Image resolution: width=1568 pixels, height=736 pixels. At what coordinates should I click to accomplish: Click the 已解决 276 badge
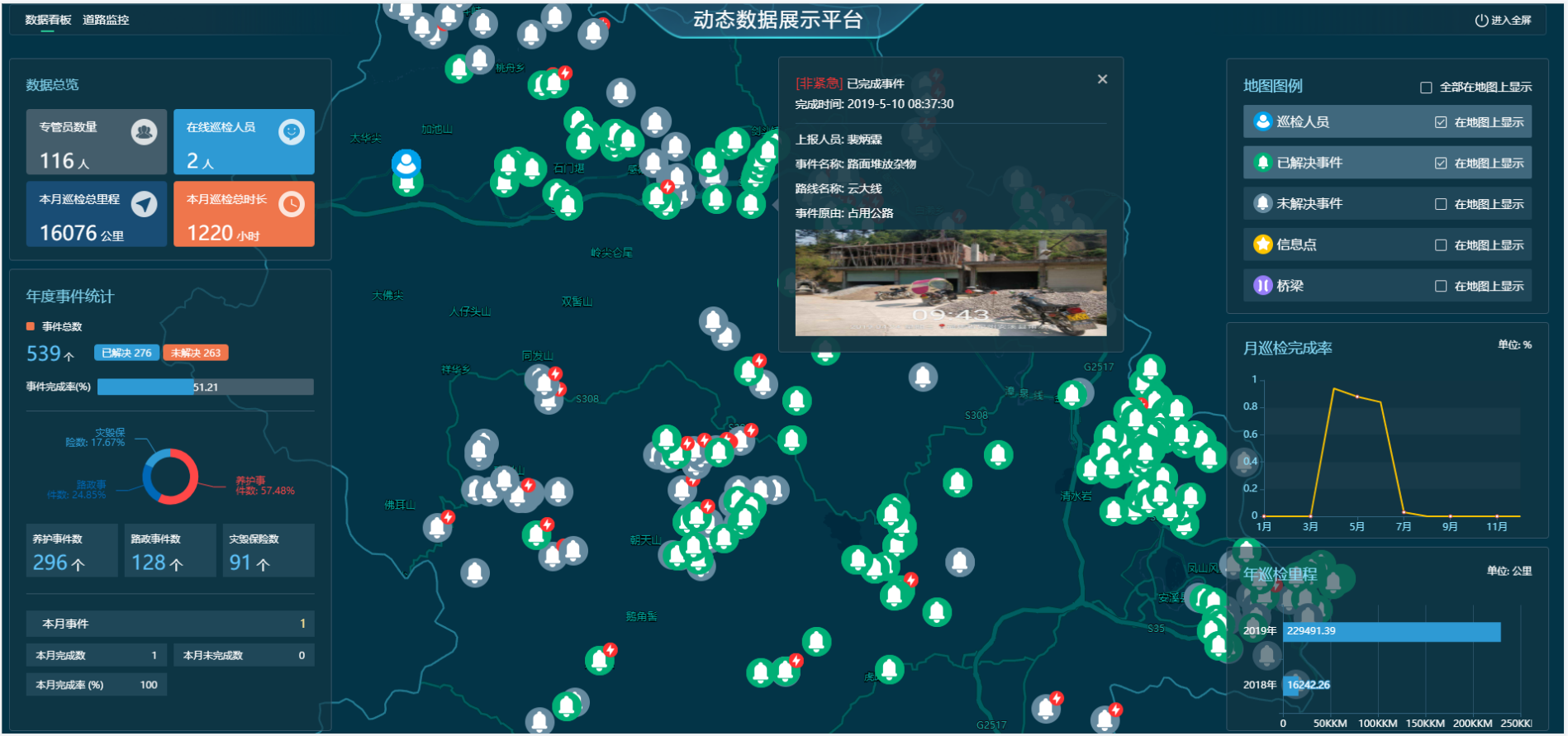click(126, 353)
